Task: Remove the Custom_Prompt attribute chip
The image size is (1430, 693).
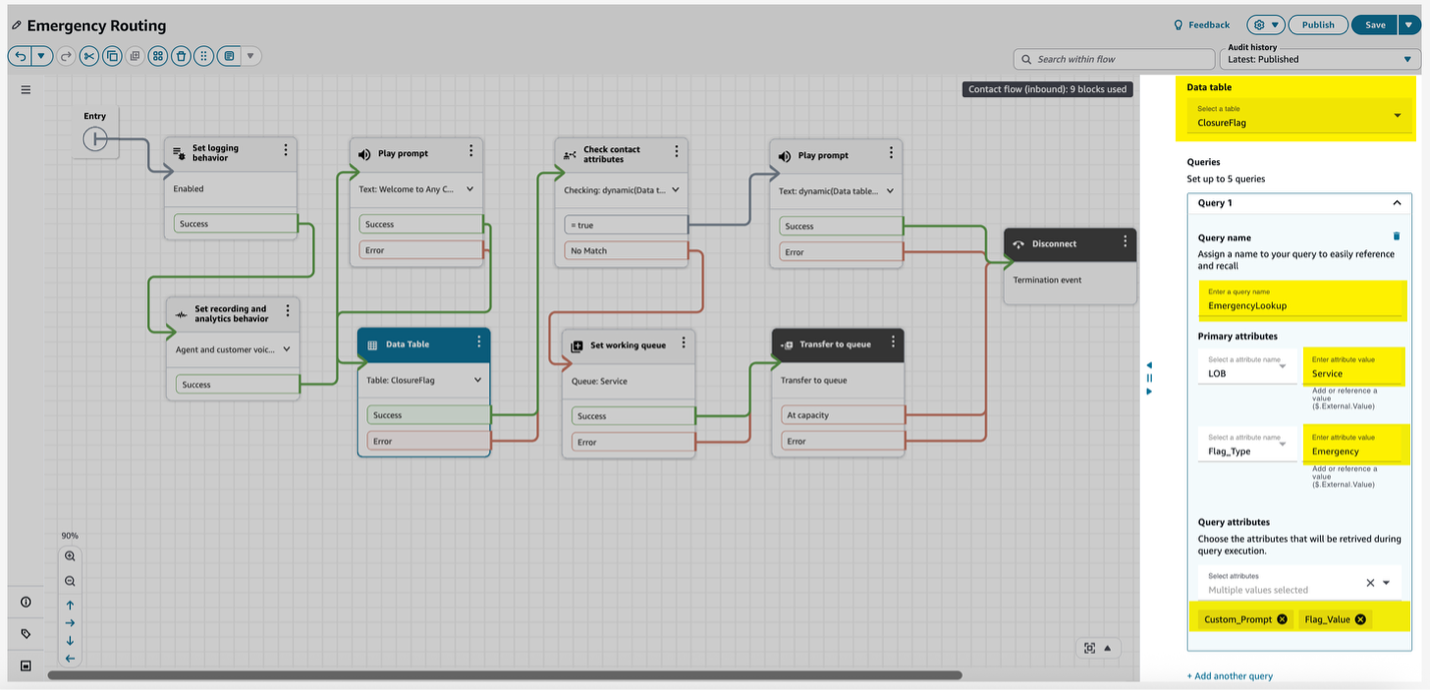Action: pyautogui.click(x=1282, y=620)
